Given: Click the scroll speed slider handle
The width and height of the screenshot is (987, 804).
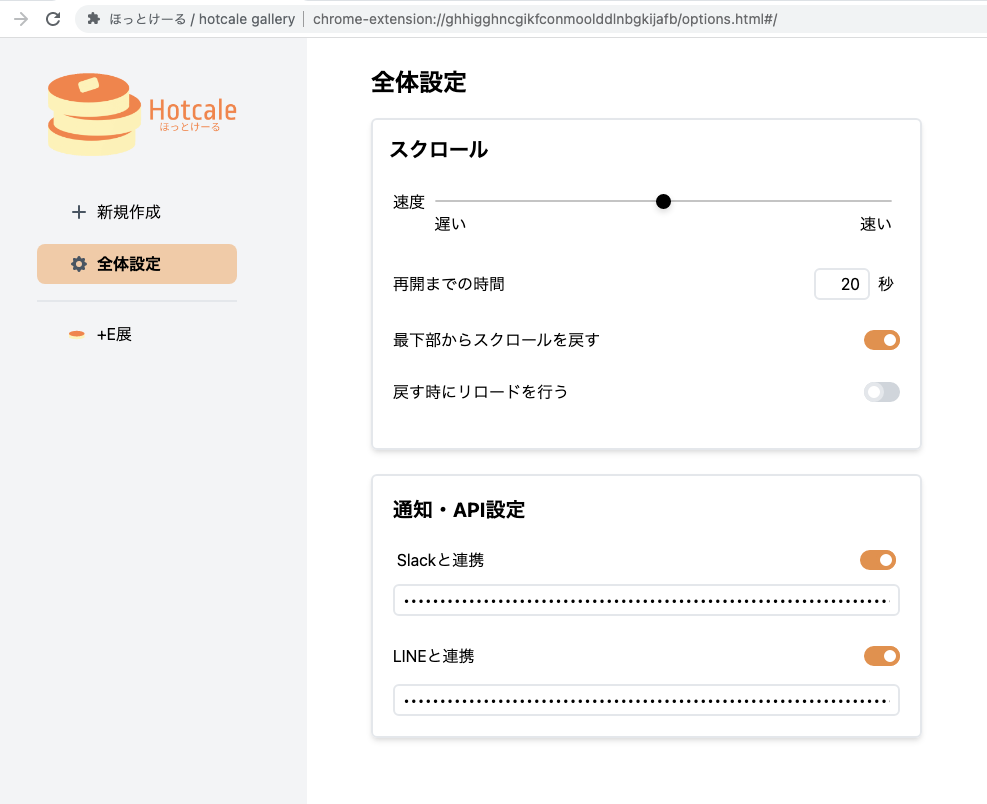Looking at the screenshot, I should 663,202.
